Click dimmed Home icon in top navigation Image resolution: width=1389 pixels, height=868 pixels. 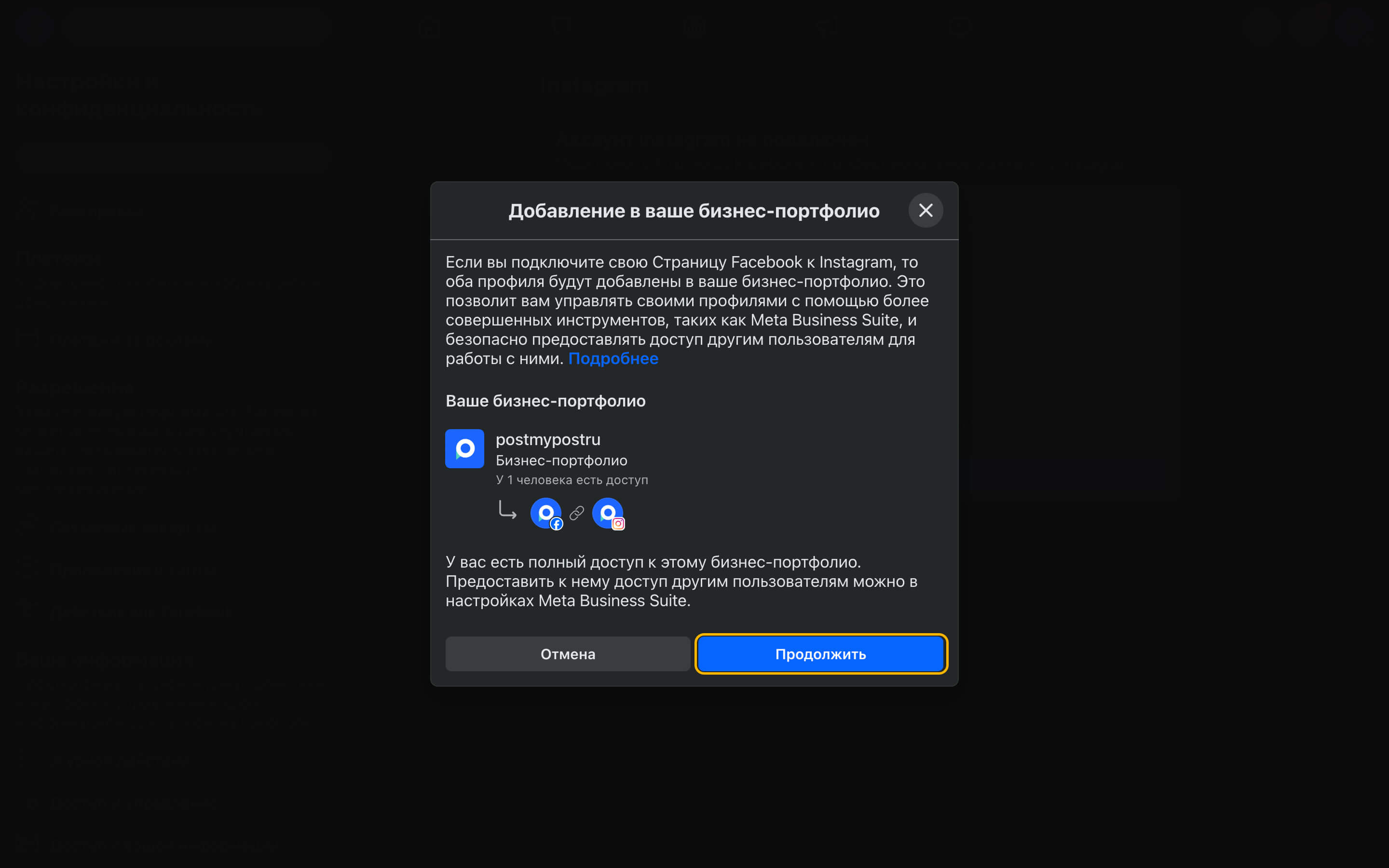(429, 27)
